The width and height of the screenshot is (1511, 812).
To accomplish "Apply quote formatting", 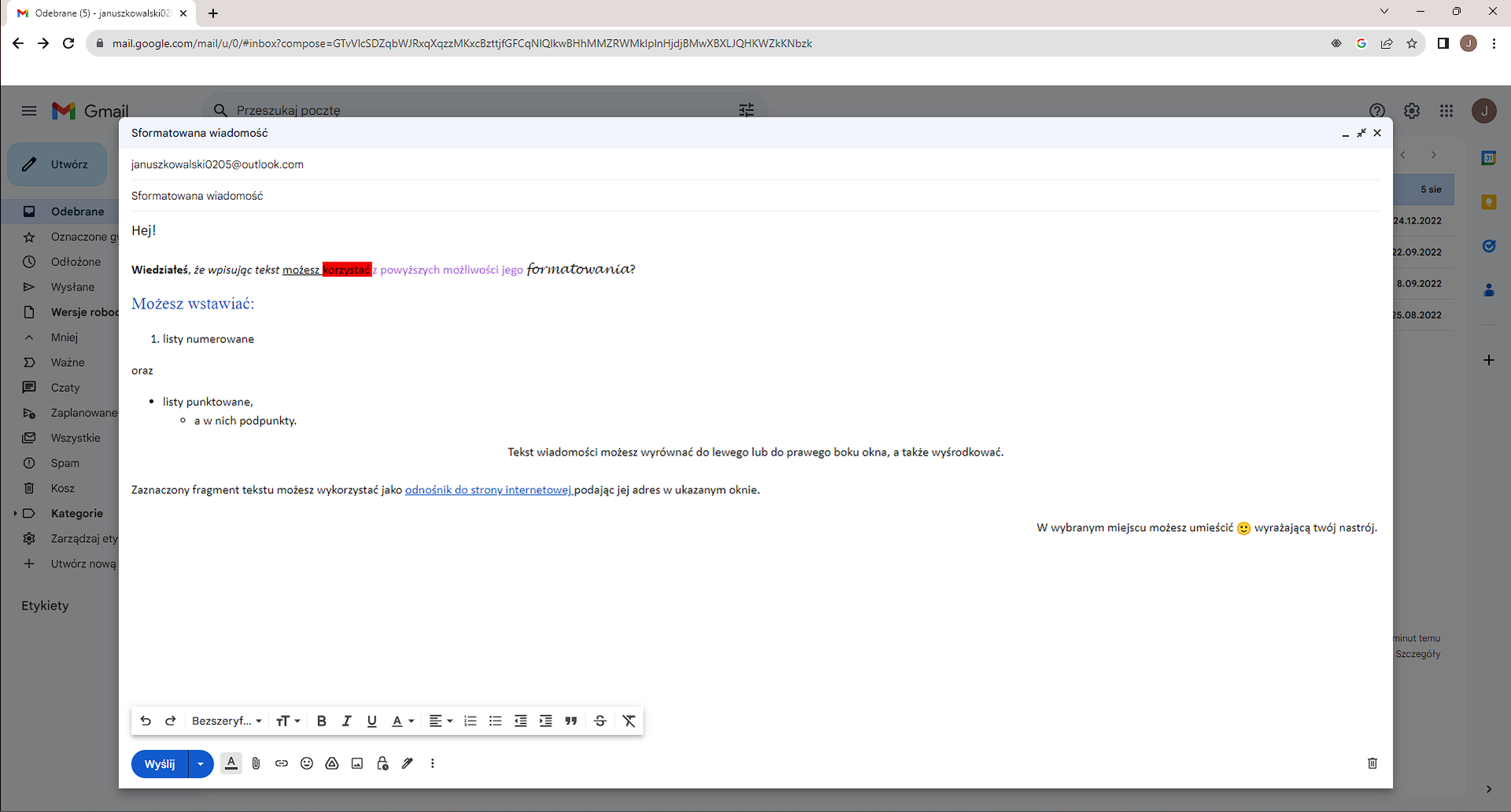I will (571, 721).
